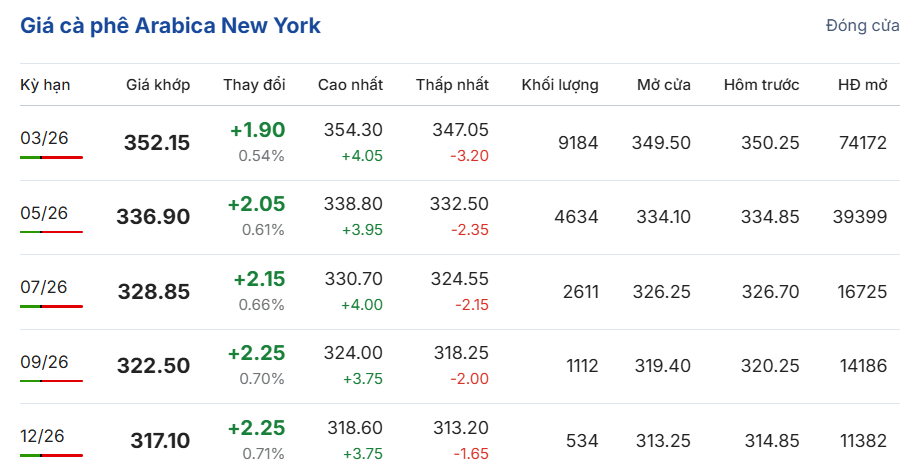Select the 07/26 contract term
The height and width of the screenshot is (471, 911).
click(44, 287)
